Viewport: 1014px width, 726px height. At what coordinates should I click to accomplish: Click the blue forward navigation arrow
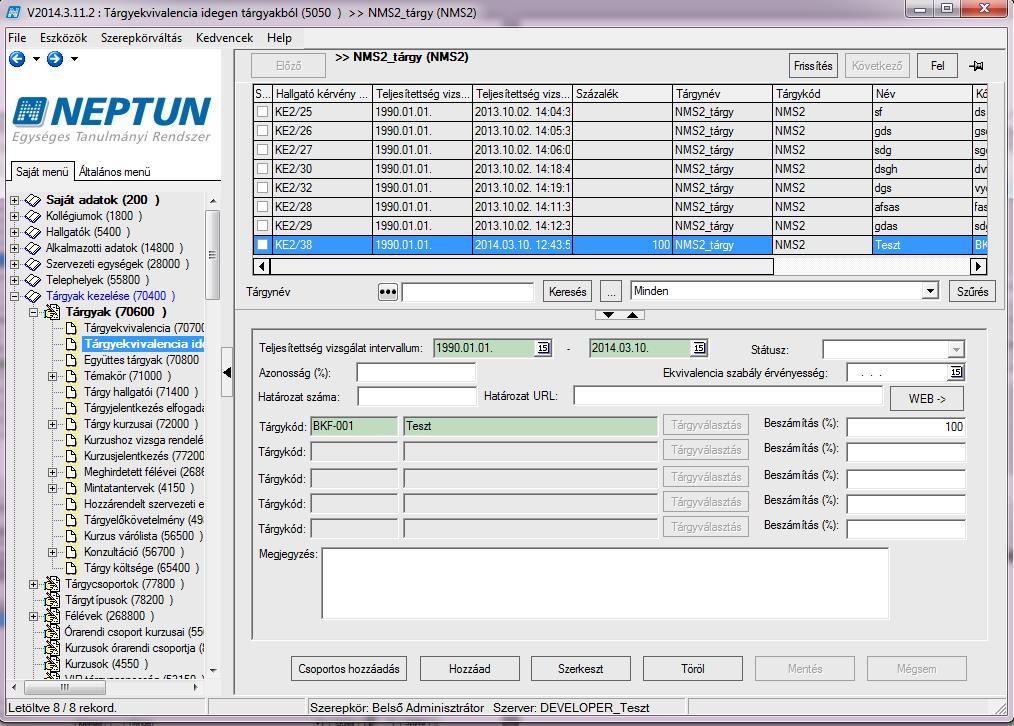click(x=55, y=59)
